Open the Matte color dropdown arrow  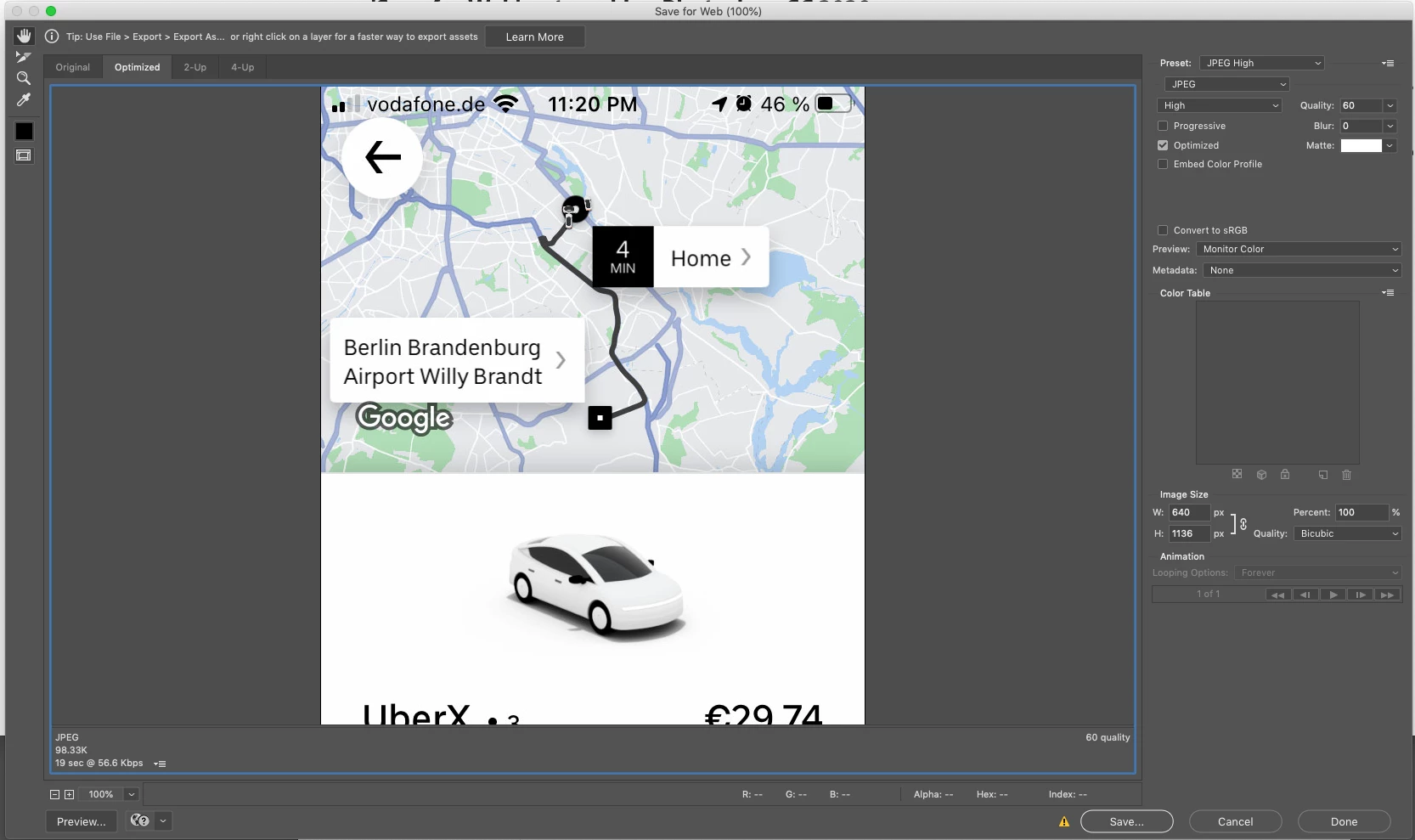coord(1390,145)
